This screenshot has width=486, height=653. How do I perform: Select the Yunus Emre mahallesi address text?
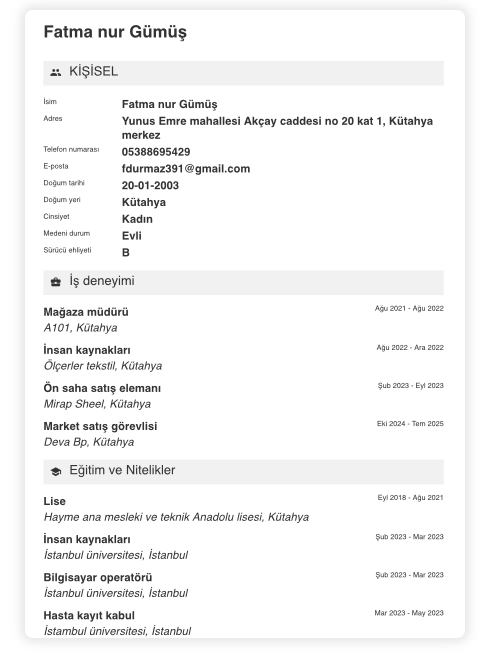click(277, 128)
